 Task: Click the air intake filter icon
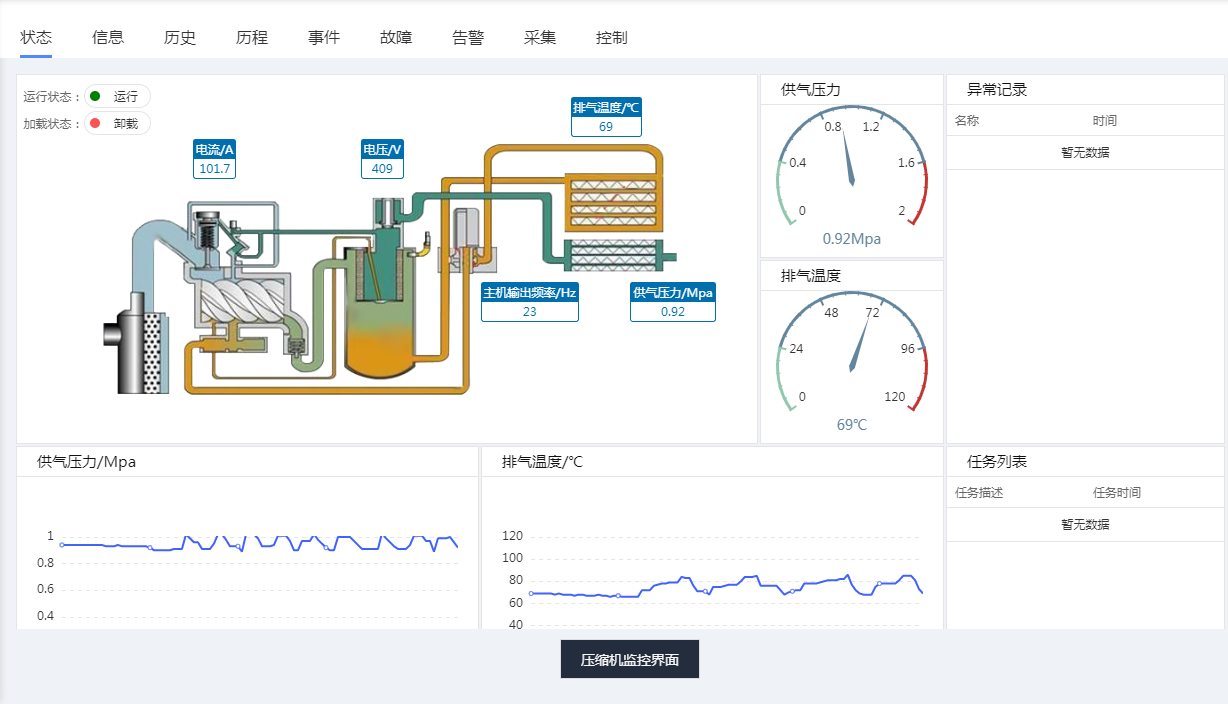coord(134,345)
